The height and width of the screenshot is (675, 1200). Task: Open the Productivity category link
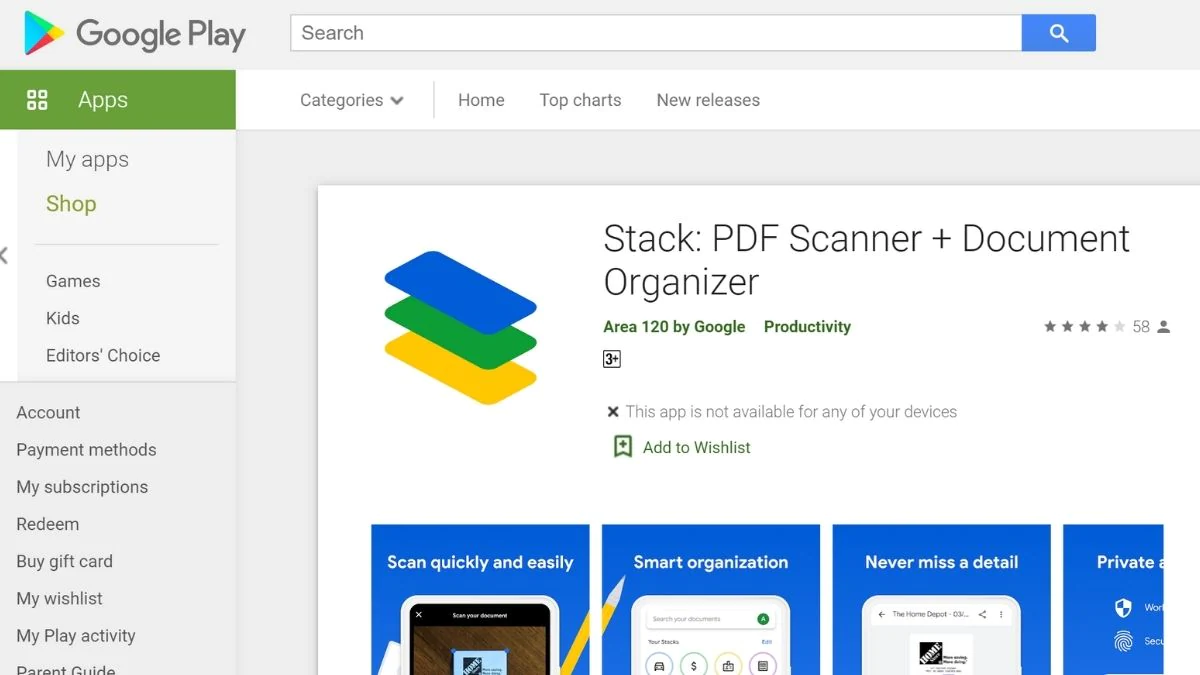pos(807,327)
